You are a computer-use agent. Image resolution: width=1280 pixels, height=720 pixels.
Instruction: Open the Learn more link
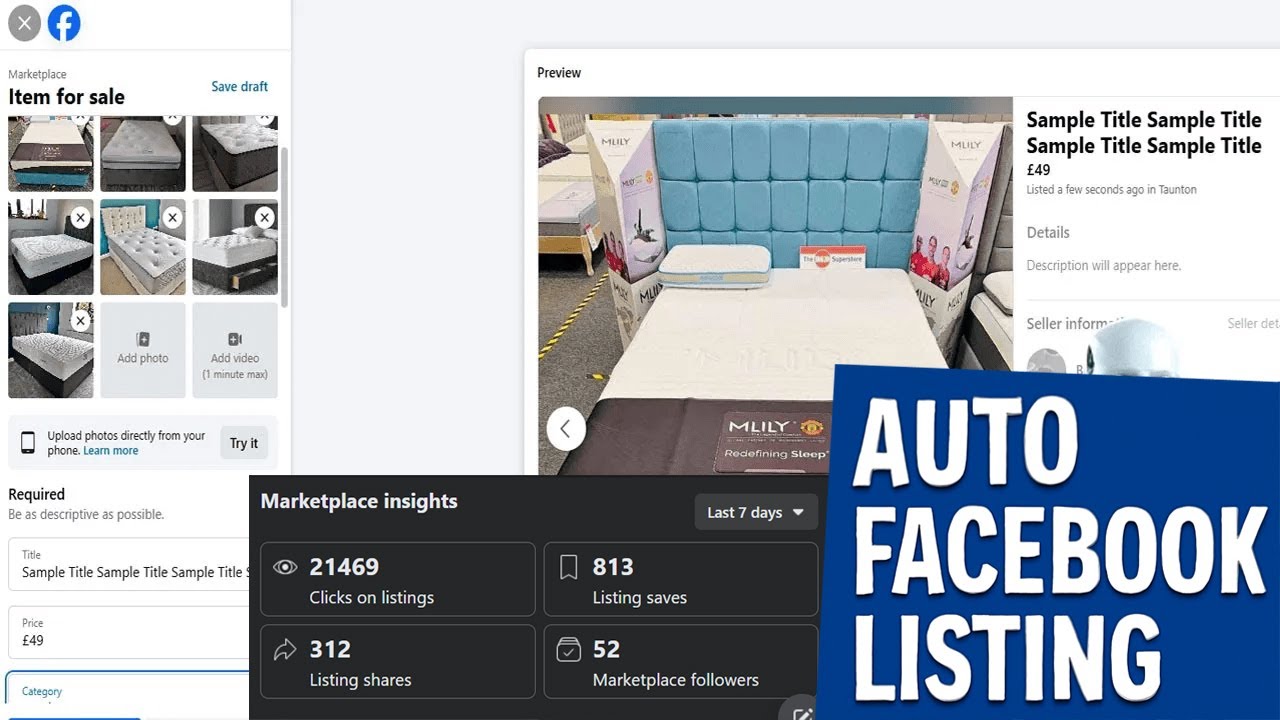[111, 451]
